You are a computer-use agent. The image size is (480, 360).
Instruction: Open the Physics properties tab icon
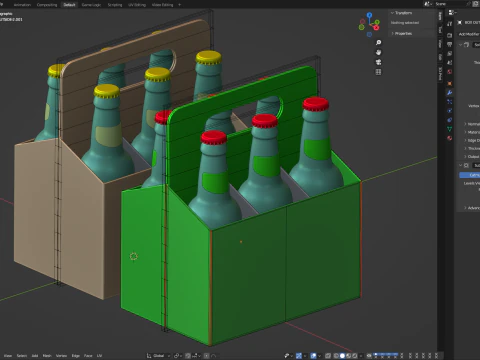tap(450, 111)
